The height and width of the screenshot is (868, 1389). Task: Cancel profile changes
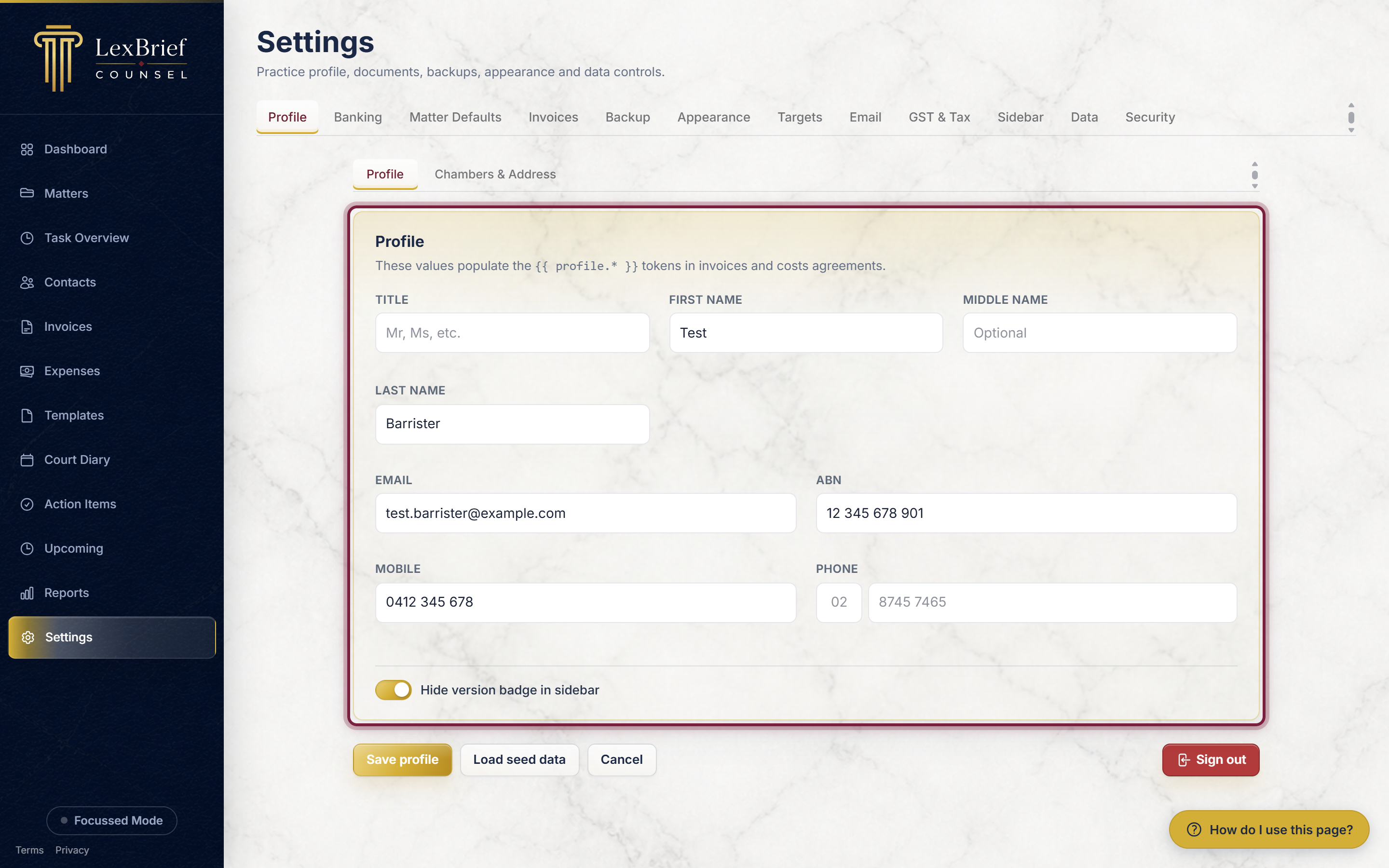coord(622,759)
